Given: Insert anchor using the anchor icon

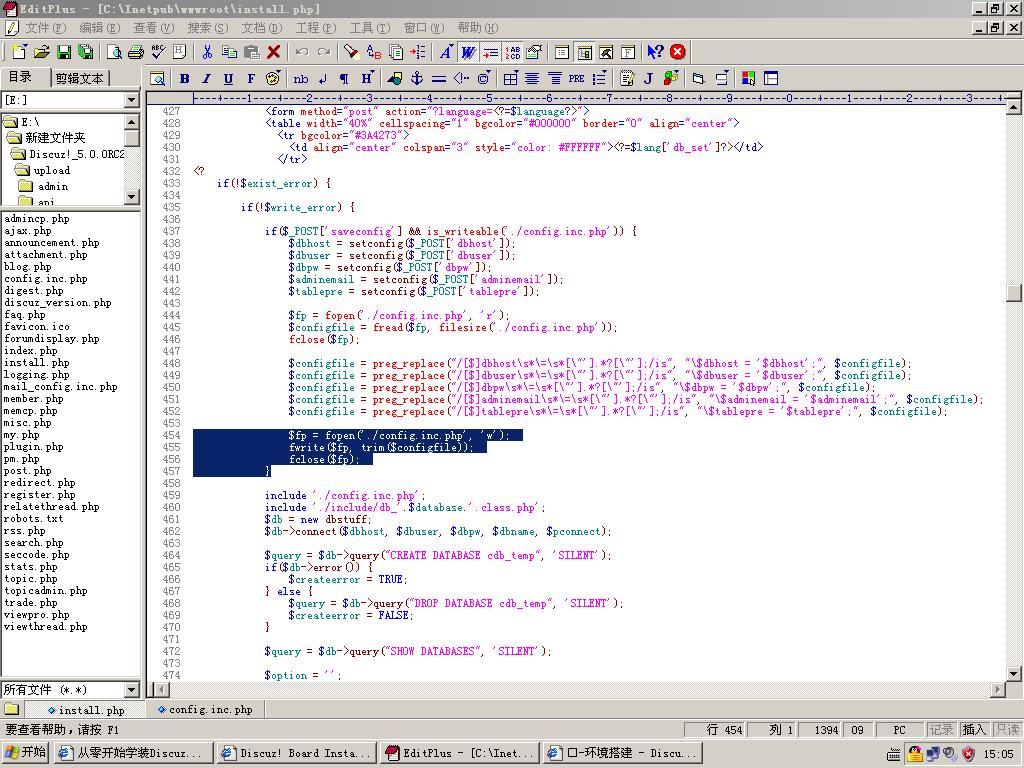Looking at the screenshot, I should (x=417, y=78).
